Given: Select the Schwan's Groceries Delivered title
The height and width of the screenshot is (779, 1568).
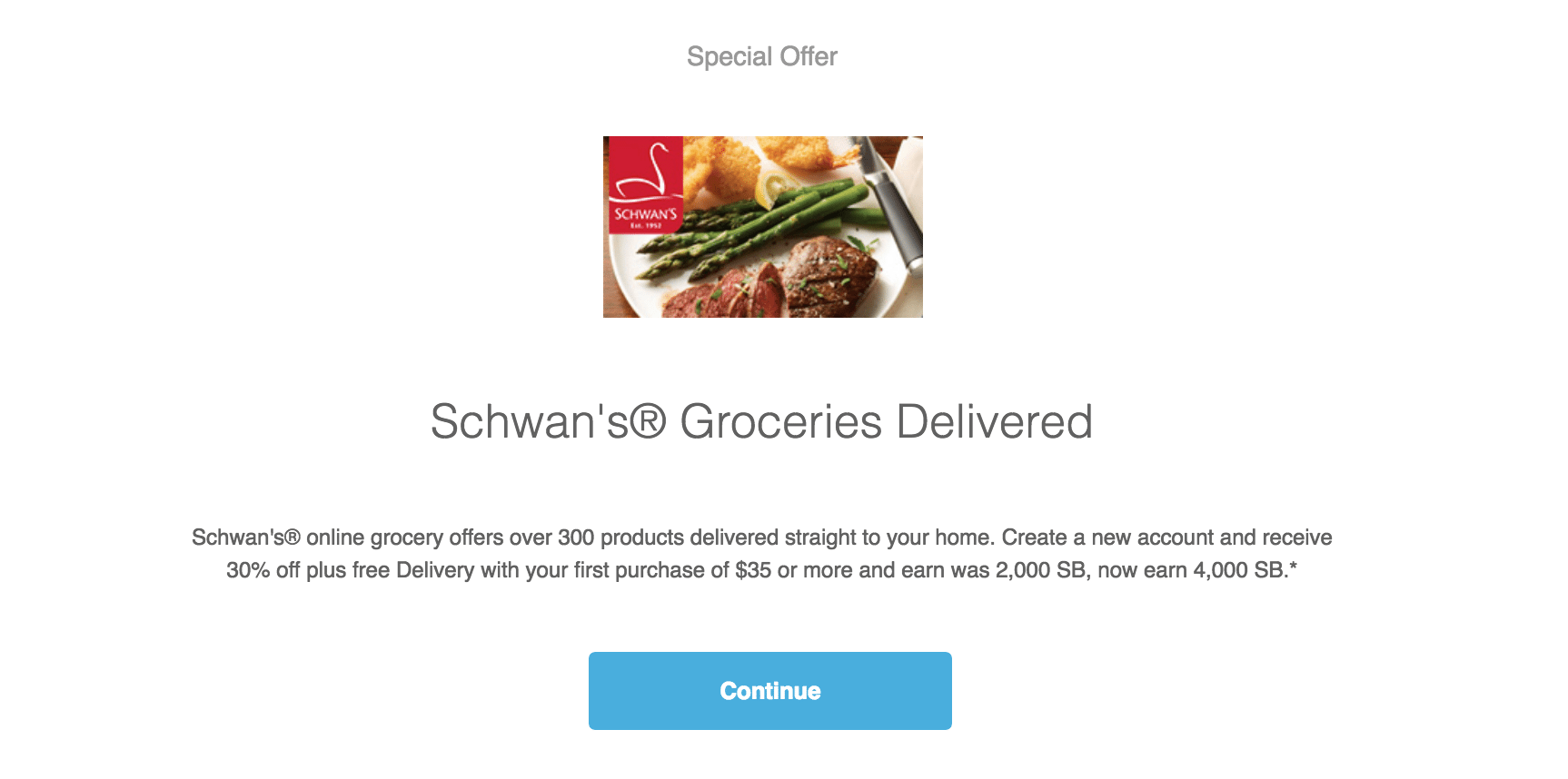Looking at the screenshot, I should 761,421.
